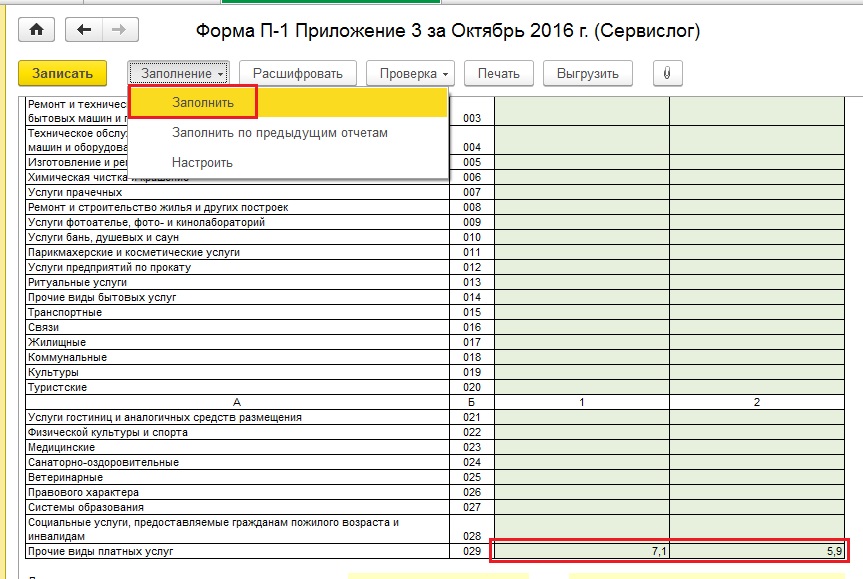Go to the home page icon
The height and width of the screenshot is (579, 863).
coord(36,30)
